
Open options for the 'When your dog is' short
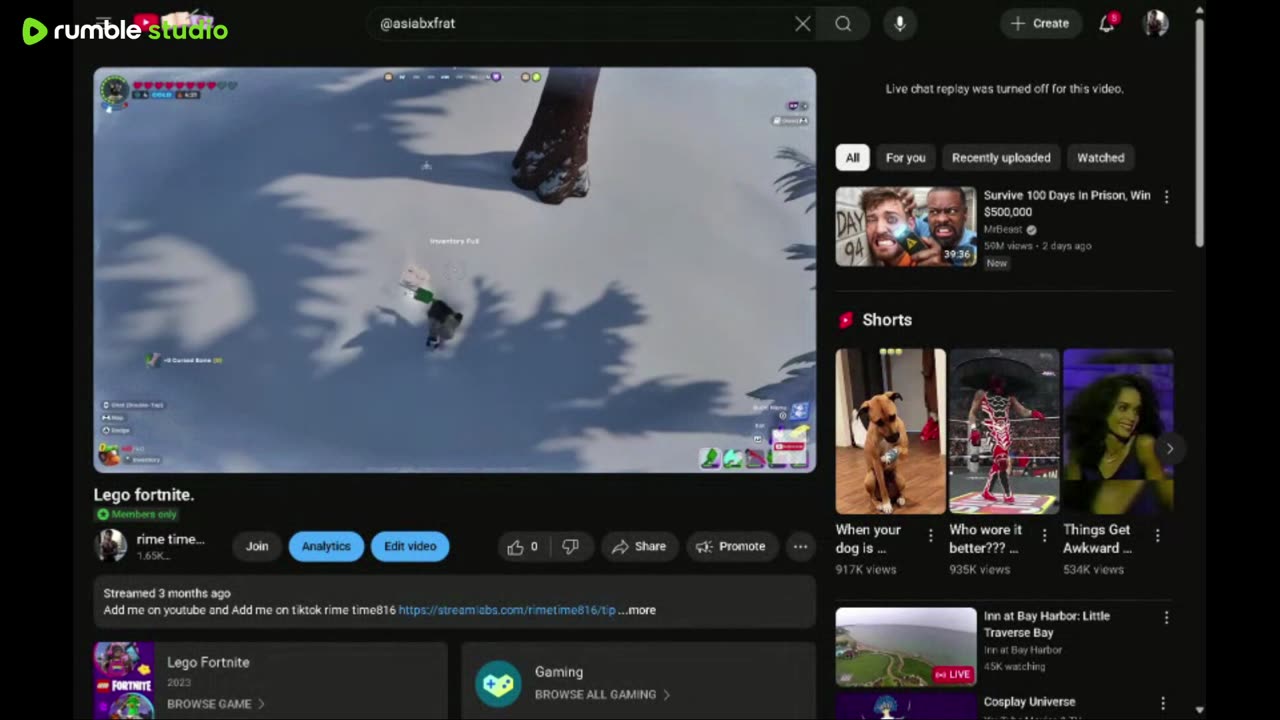pyautogui.click(x=931, y=535)
